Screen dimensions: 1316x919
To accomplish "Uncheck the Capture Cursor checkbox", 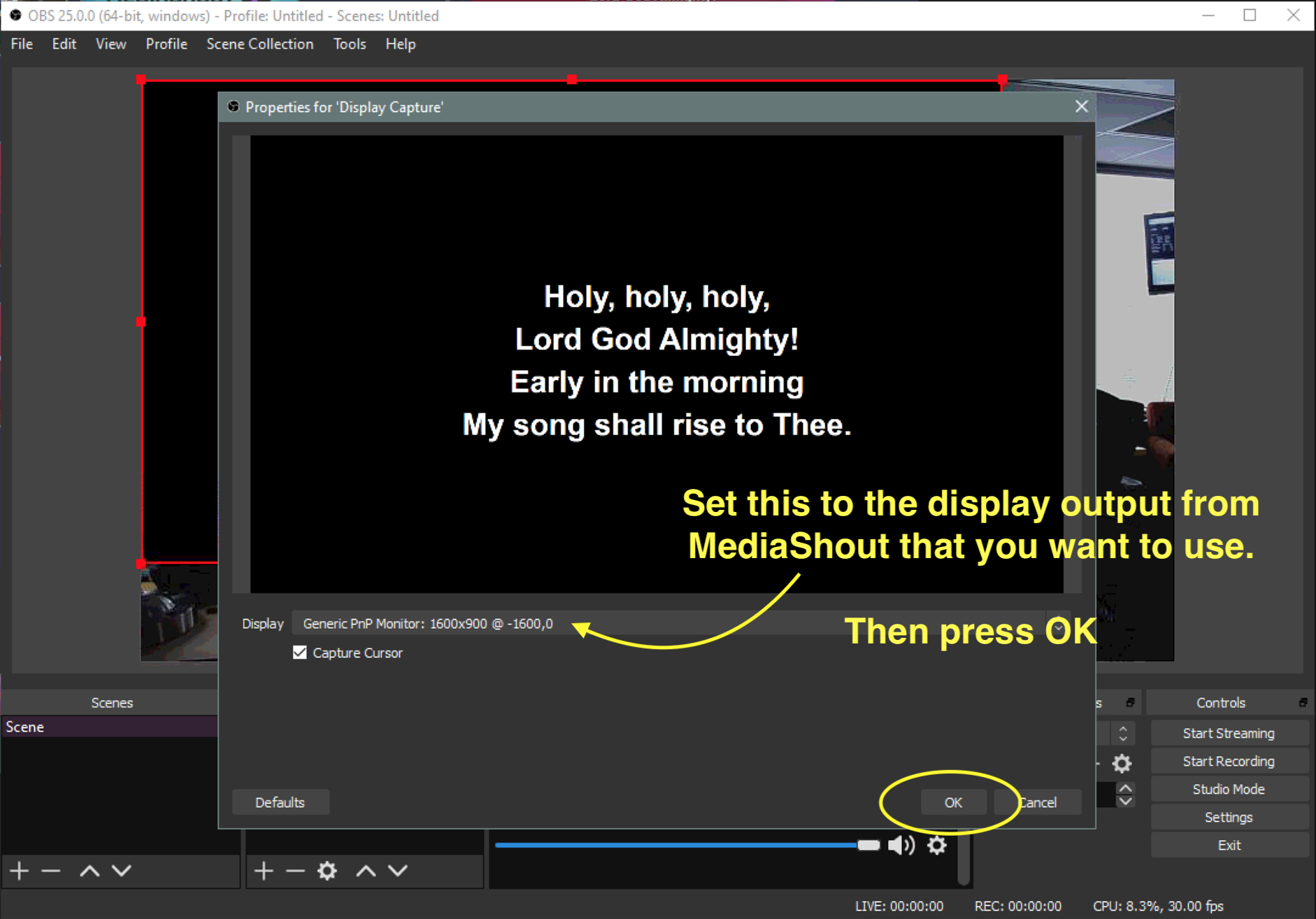I will 300,653.
